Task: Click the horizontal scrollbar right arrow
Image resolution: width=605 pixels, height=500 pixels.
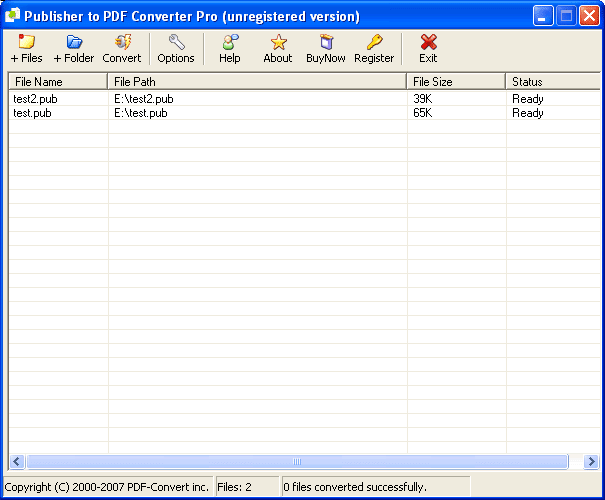Action: (x=591, y=461)
